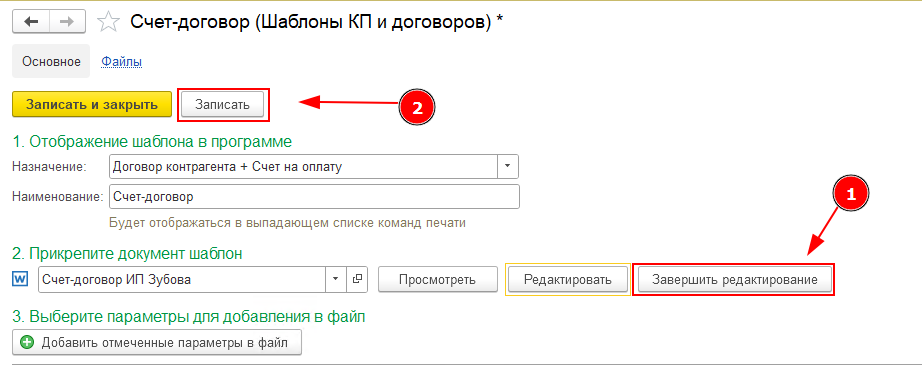Expand the template document dropdown arrow
The width and height of the screenshot is (922, 365).
click(x=336, y=279)
